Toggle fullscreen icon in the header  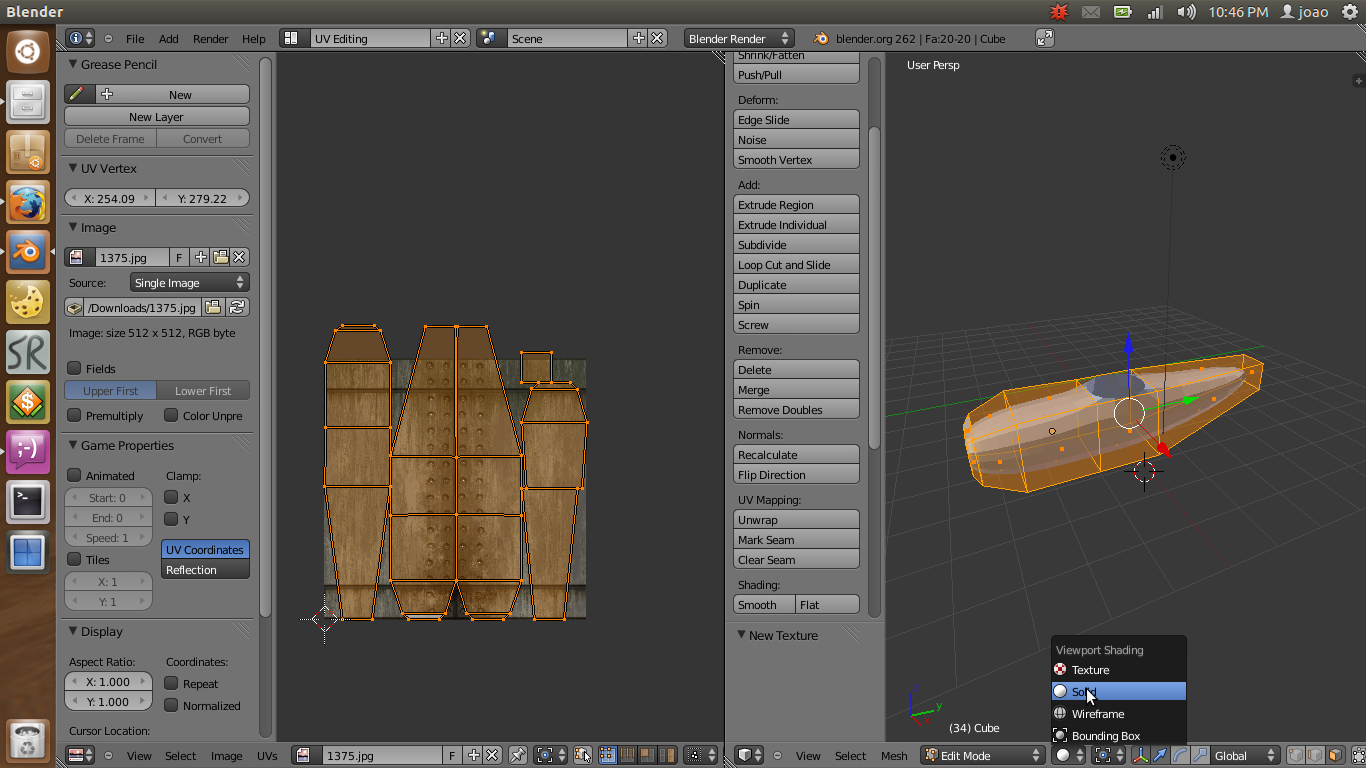[x=1045, y=38]
